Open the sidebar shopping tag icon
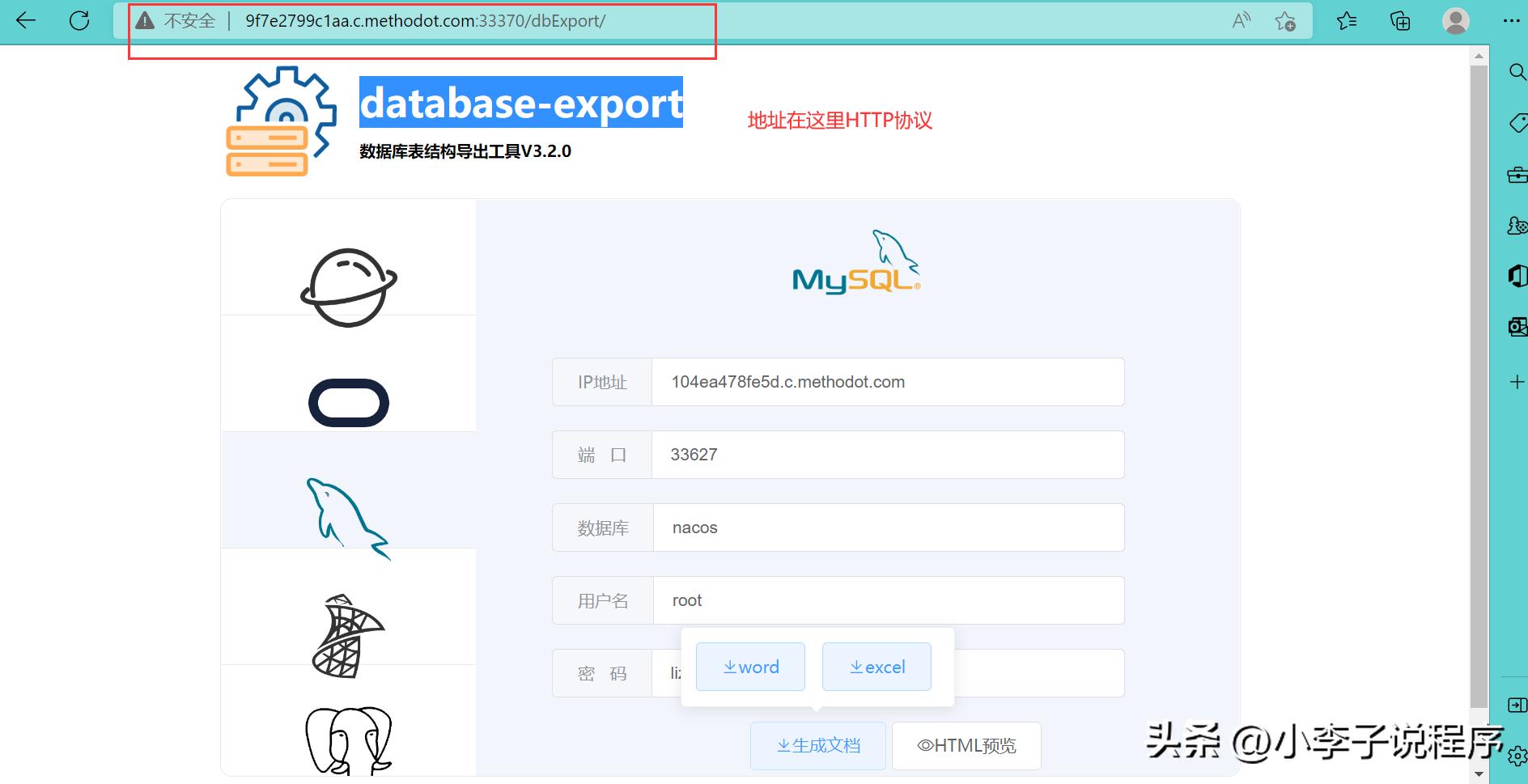 point(1518,123)
